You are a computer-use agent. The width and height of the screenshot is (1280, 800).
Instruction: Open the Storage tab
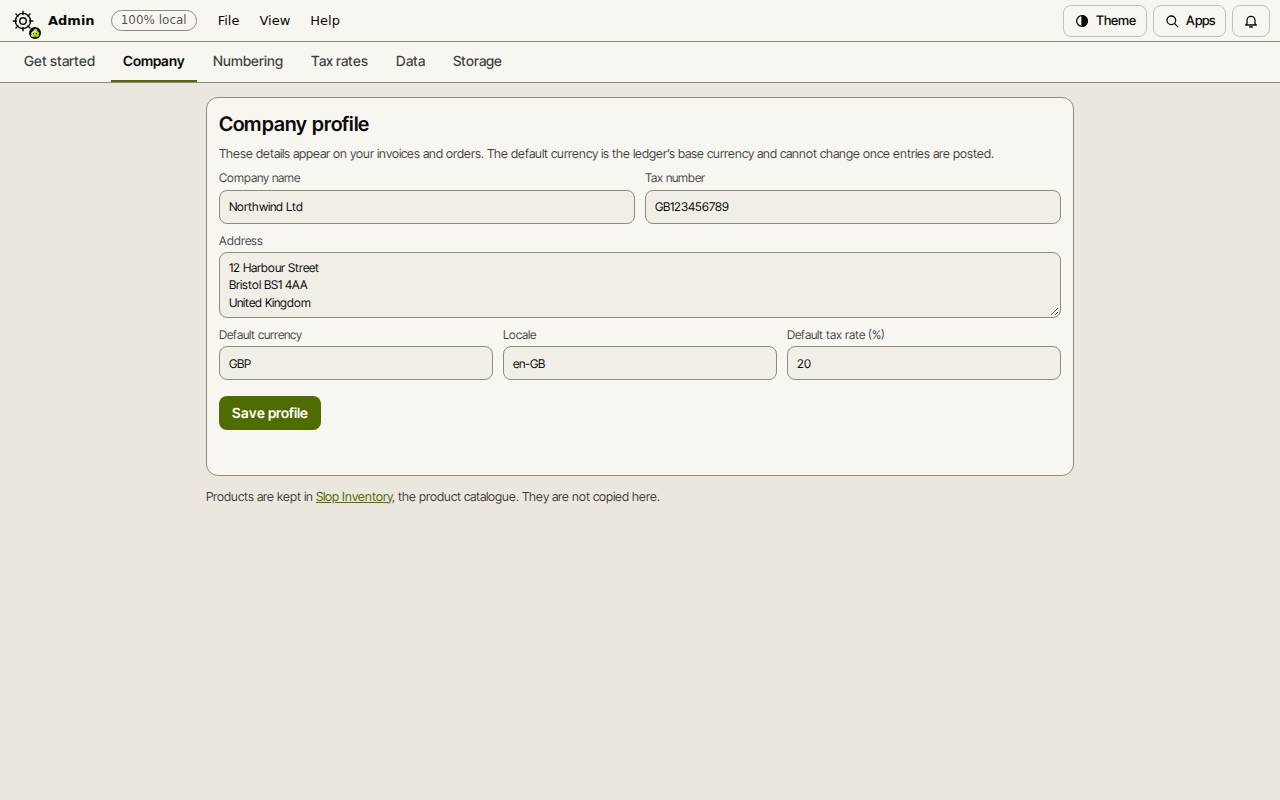point(477,62)
